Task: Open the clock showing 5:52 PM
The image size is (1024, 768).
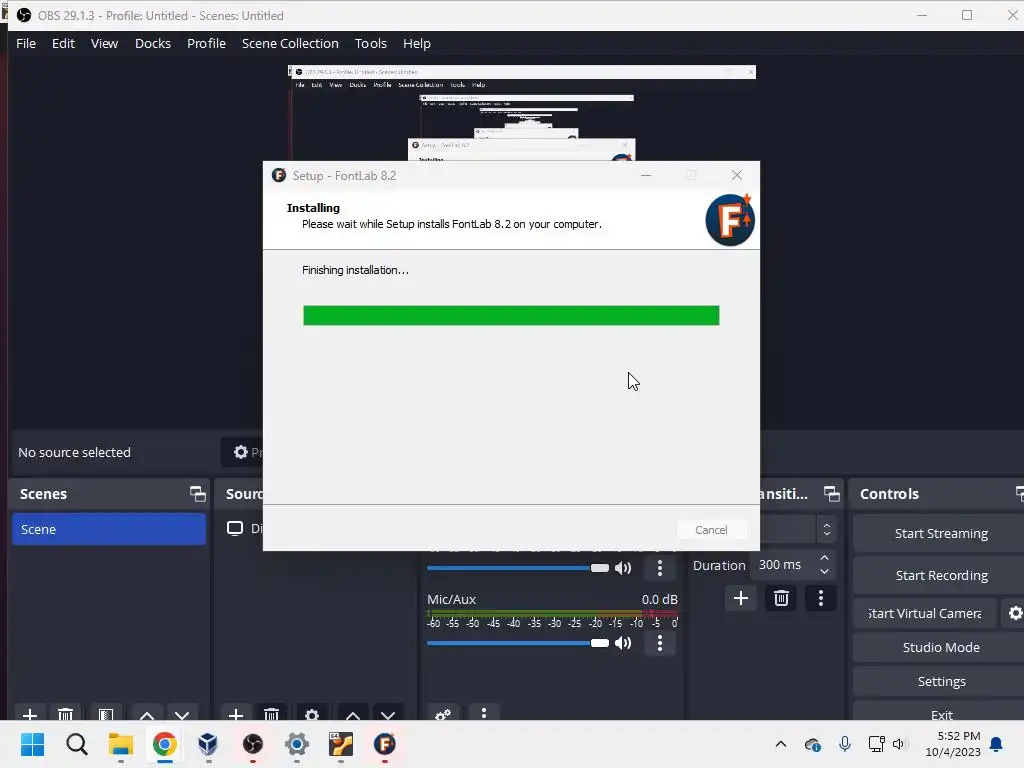Action: click(x=953, y=744)
